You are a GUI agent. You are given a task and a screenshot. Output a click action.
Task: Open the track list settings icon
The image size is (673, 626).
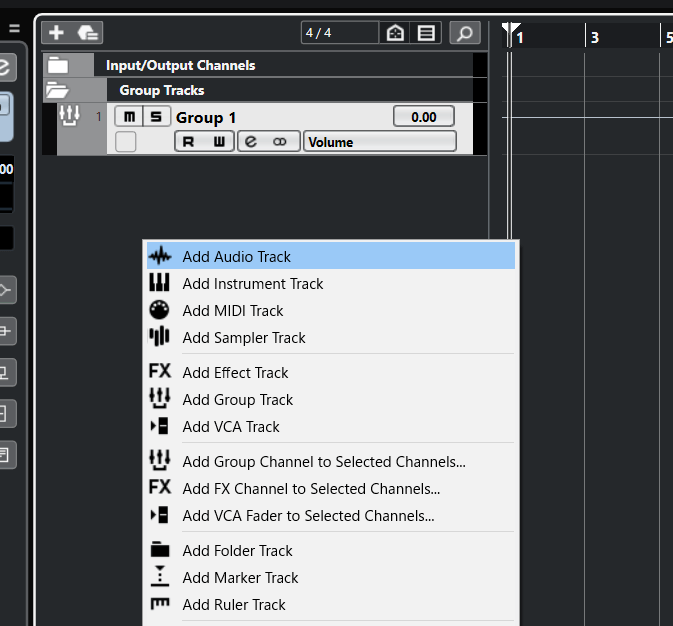click(x=427, y=33)
